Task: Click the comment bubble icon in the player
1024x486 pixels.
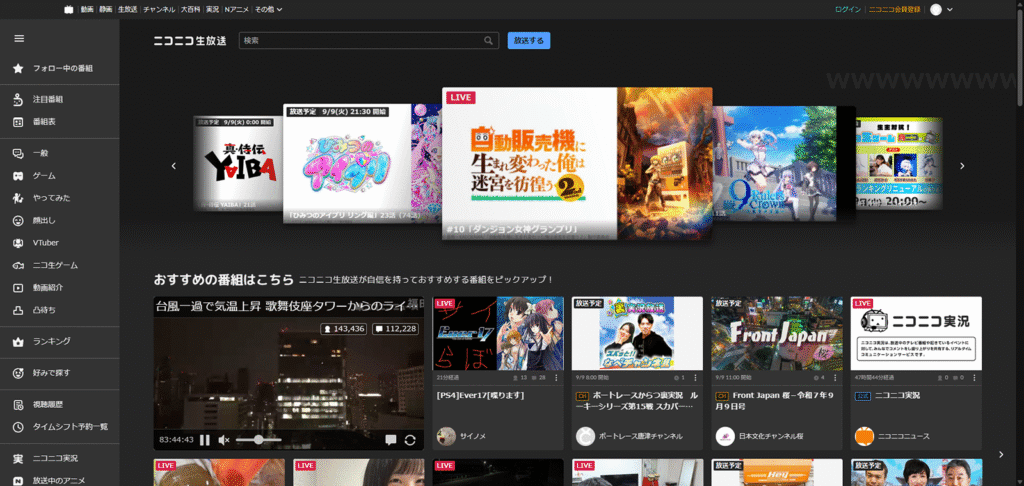Action: point(391,440)
